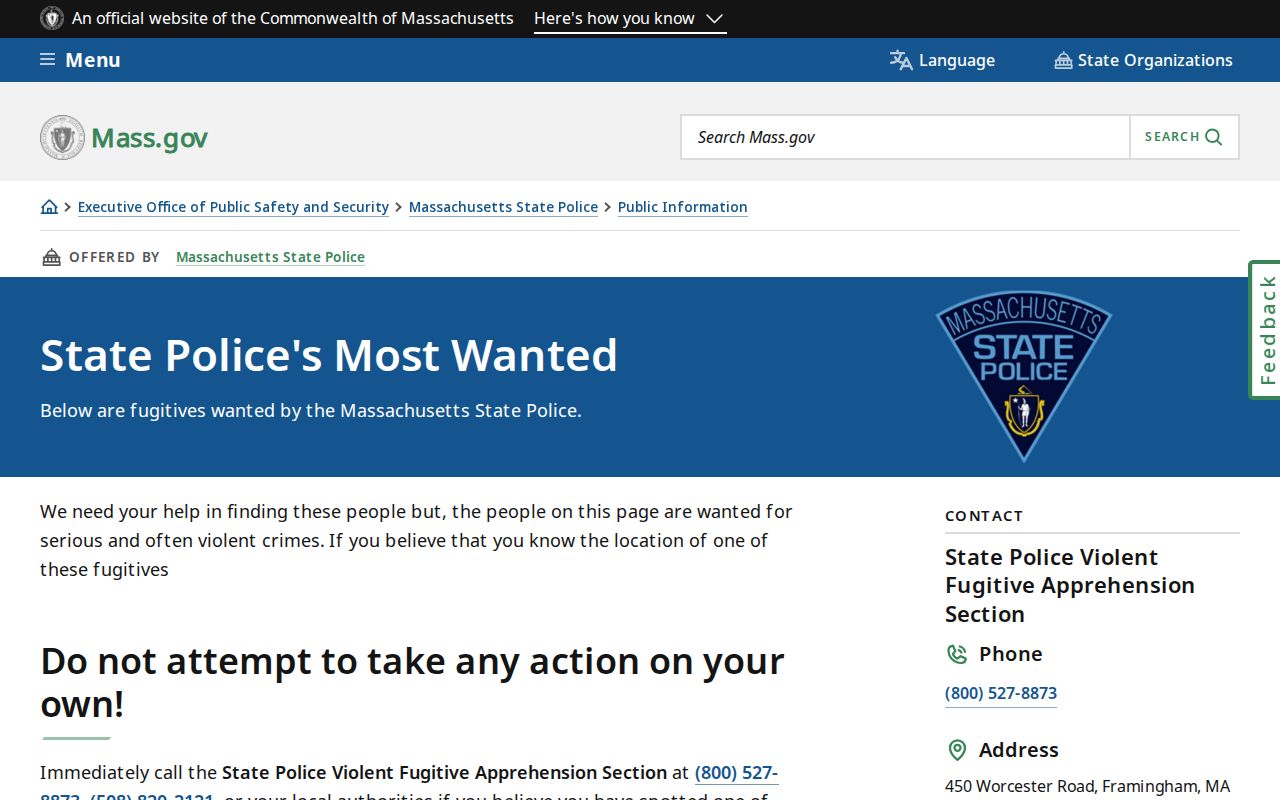Click the Mass.gov seal logo icon
This screenshot has height=800, width=1280.
[x=62, y=137]
